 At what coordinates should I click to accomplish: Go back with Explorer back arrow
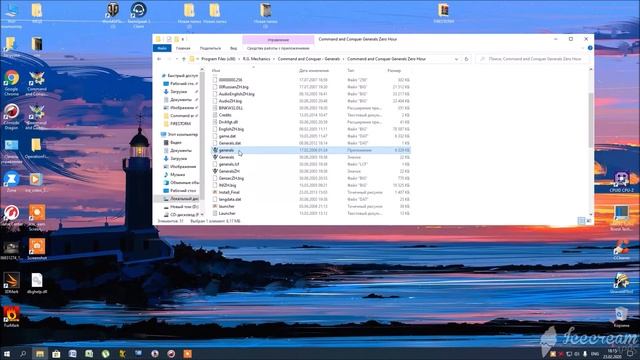click(159, 59)
